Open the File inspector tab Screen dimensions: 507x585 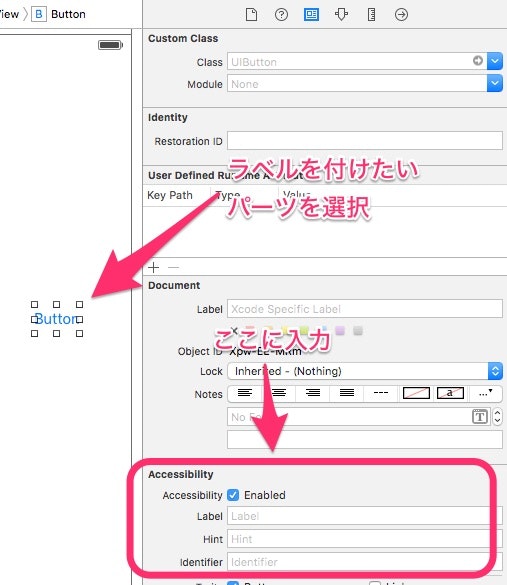pyautogui.click(x=251, y=15)
